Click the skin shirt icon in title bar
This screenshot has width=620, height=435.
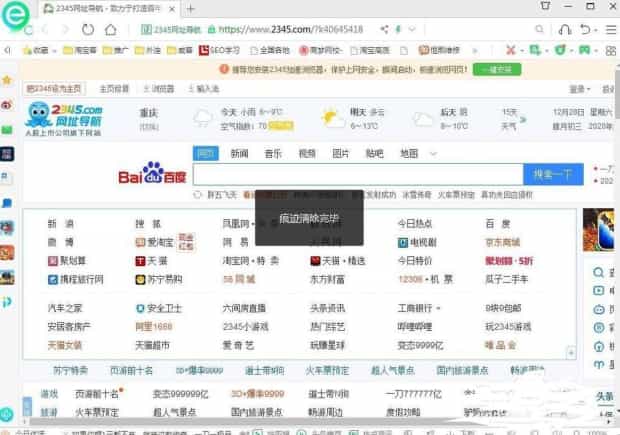coord(545,6)
